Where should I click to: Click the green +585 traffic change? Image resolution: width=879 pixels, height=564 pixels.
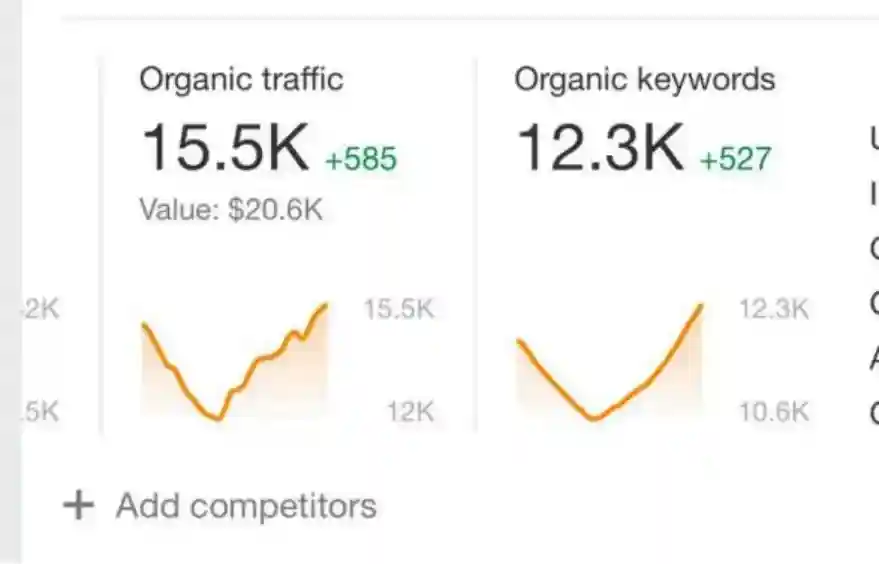(x=361, y=158)
